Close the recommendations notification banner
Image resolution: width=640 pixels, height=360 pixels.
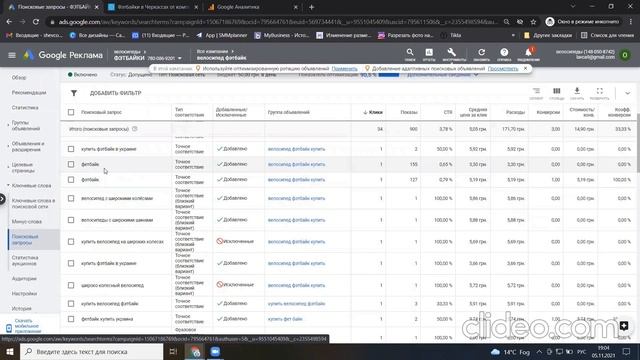tap(525, 68)
